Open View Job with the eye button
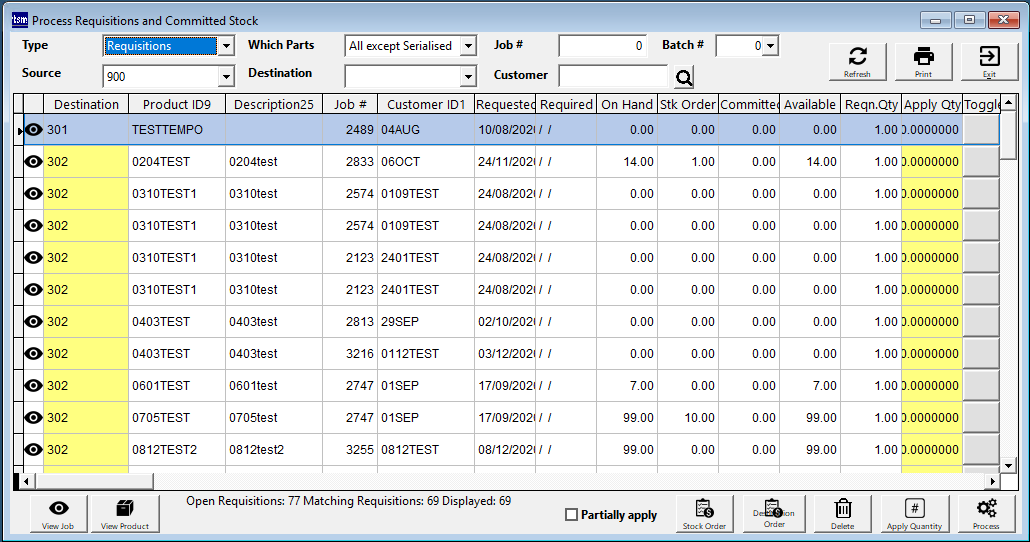Viewport: 1030px width, 542px height. point(58,513)
